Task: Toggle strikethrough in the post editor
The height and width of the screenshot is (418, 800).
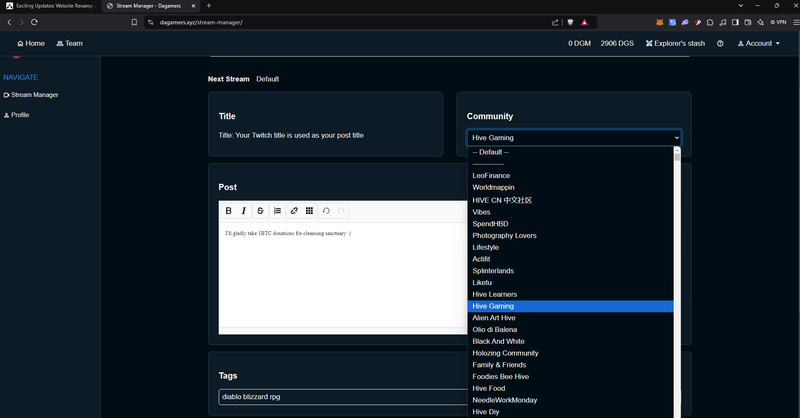Action: click(x=260, y=211)
